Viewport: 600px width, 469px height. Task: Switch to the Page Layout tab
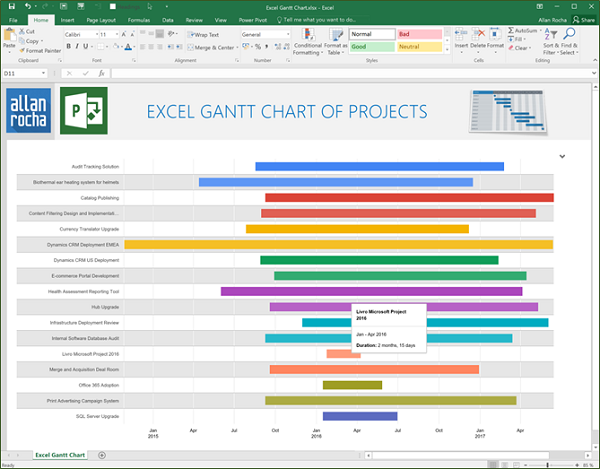[x=101, y=20]
